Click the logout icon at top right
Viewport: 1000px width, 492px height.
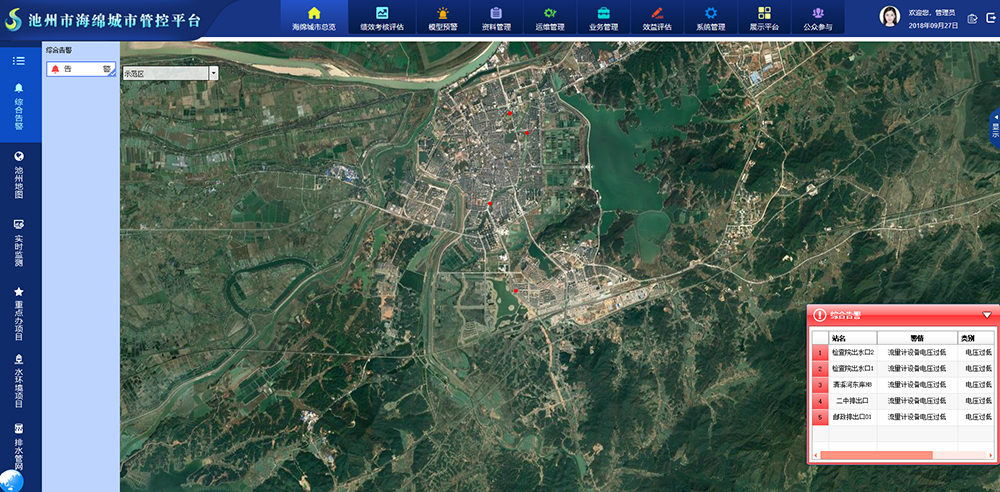pos(974,18)
